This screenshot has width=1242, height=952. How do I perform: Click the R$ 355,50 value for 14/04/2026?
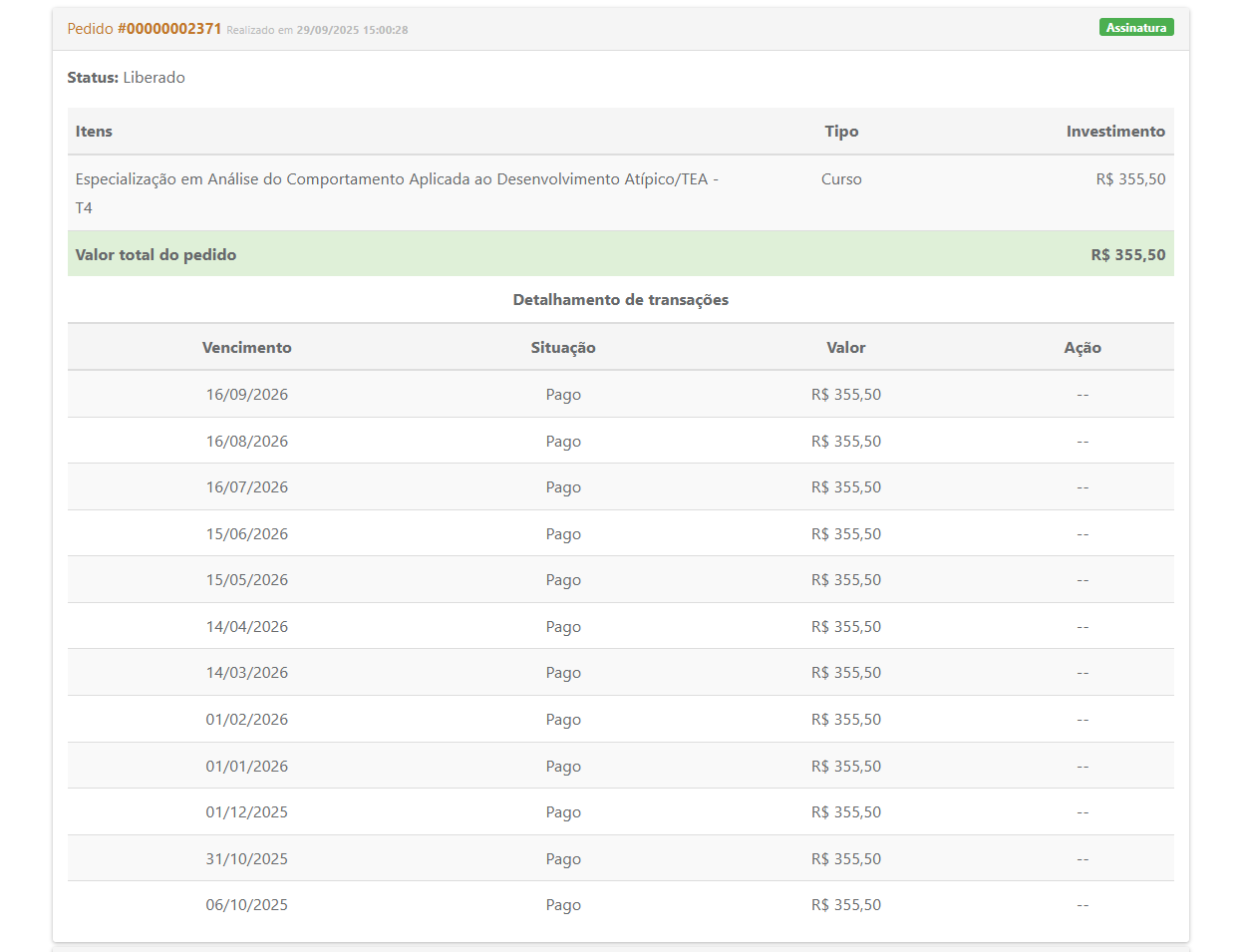click(846, 627)
